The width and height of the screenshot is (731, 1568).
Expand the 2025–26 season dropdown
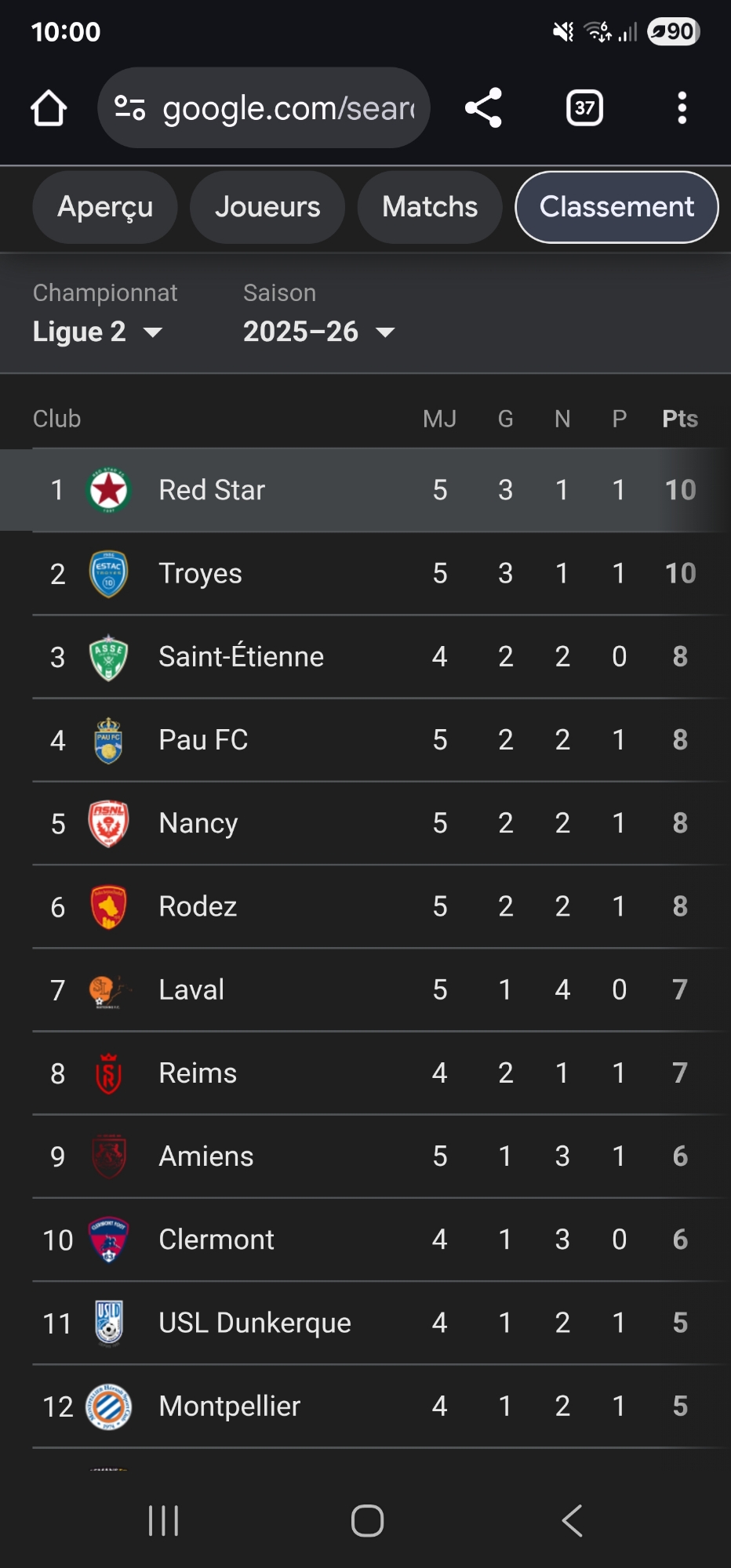[318, 332]
